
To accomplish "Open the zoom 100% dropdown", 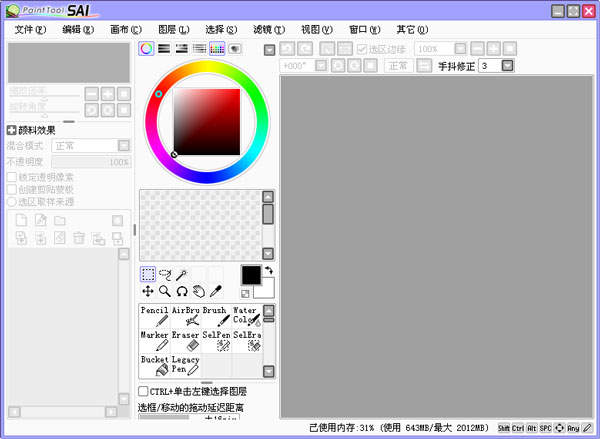I will click(x=460, y=49).
